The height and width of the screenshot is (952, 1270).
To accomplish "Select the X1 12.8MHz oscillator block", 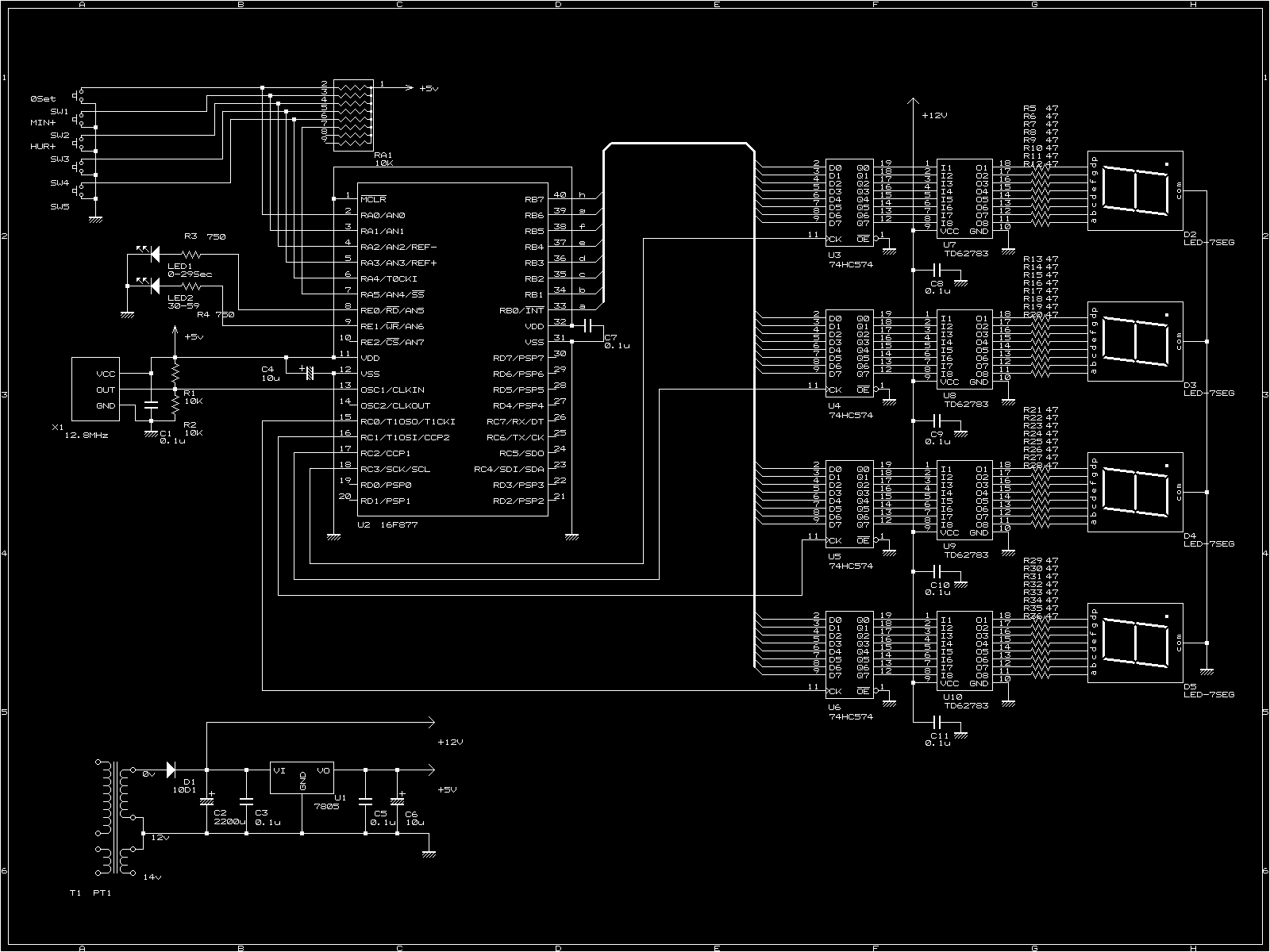I will 95,389.
